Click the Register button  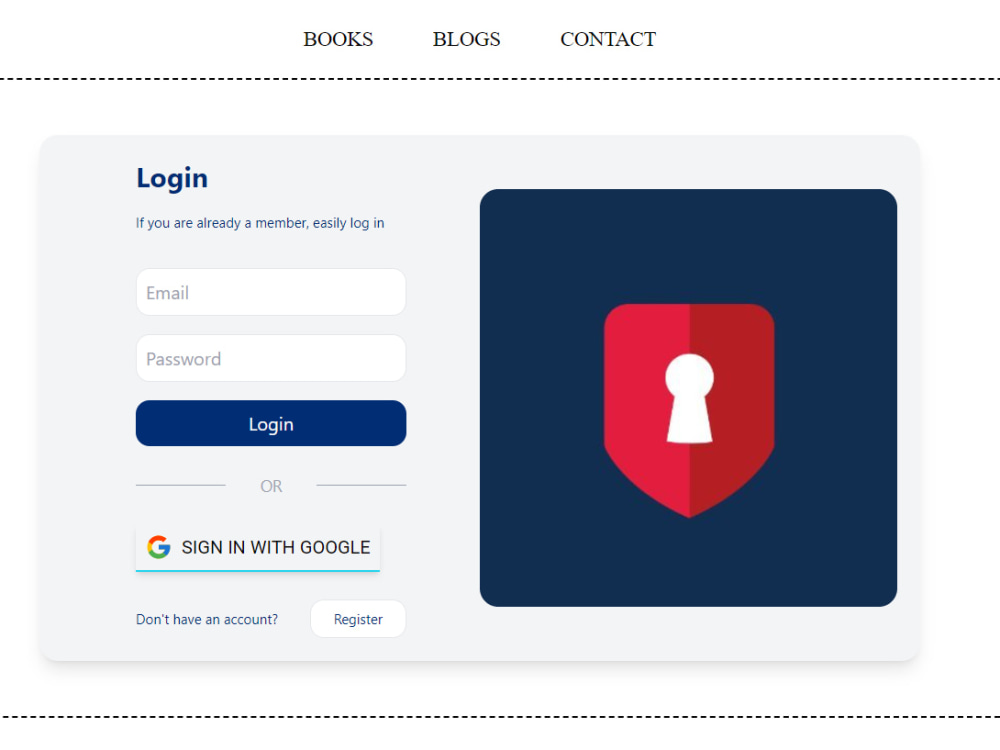pyautogui.click(x=357, y=619)
